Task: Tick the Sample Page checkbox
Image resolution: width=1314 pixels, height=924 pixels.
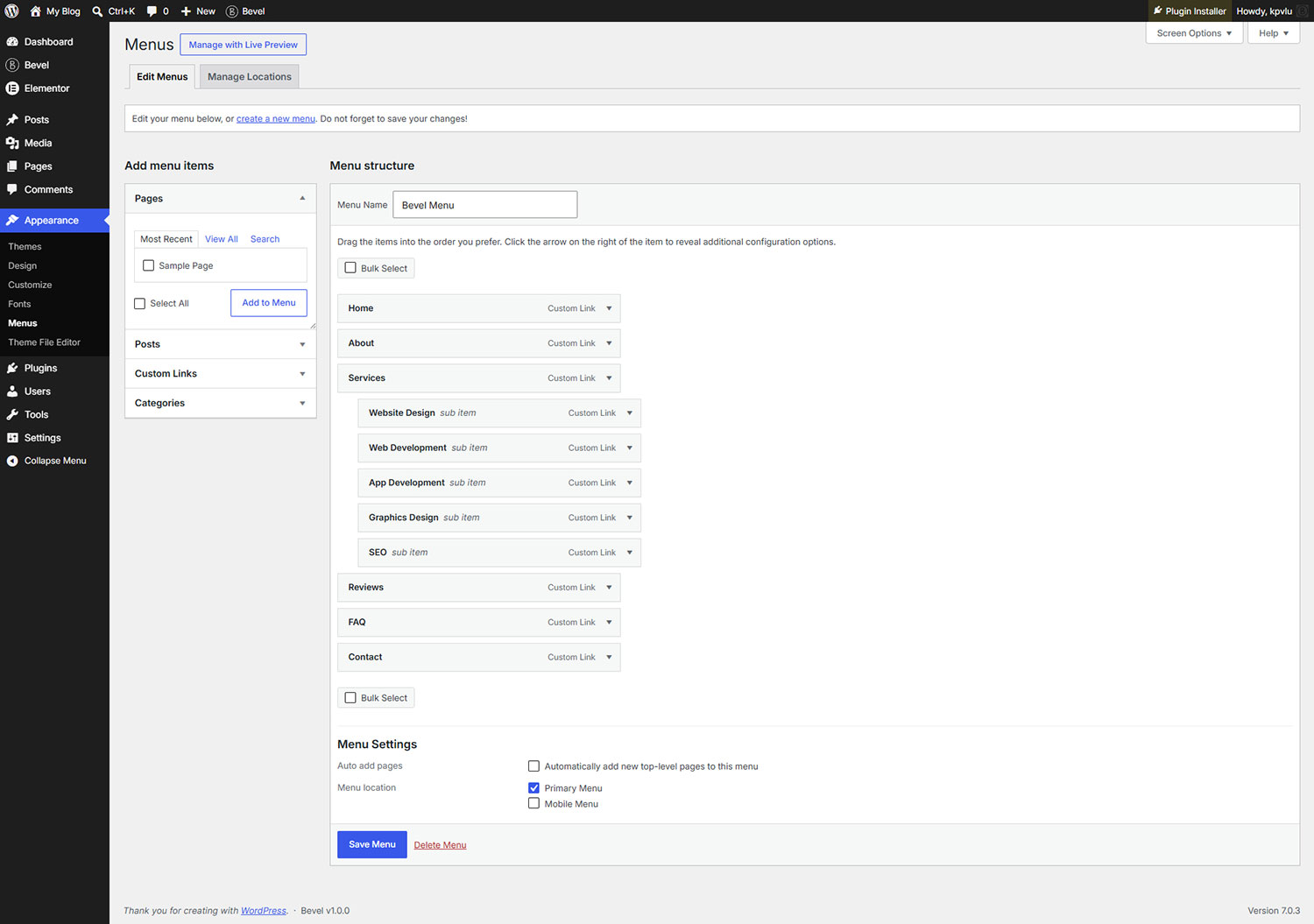Action: pos(148,265)
